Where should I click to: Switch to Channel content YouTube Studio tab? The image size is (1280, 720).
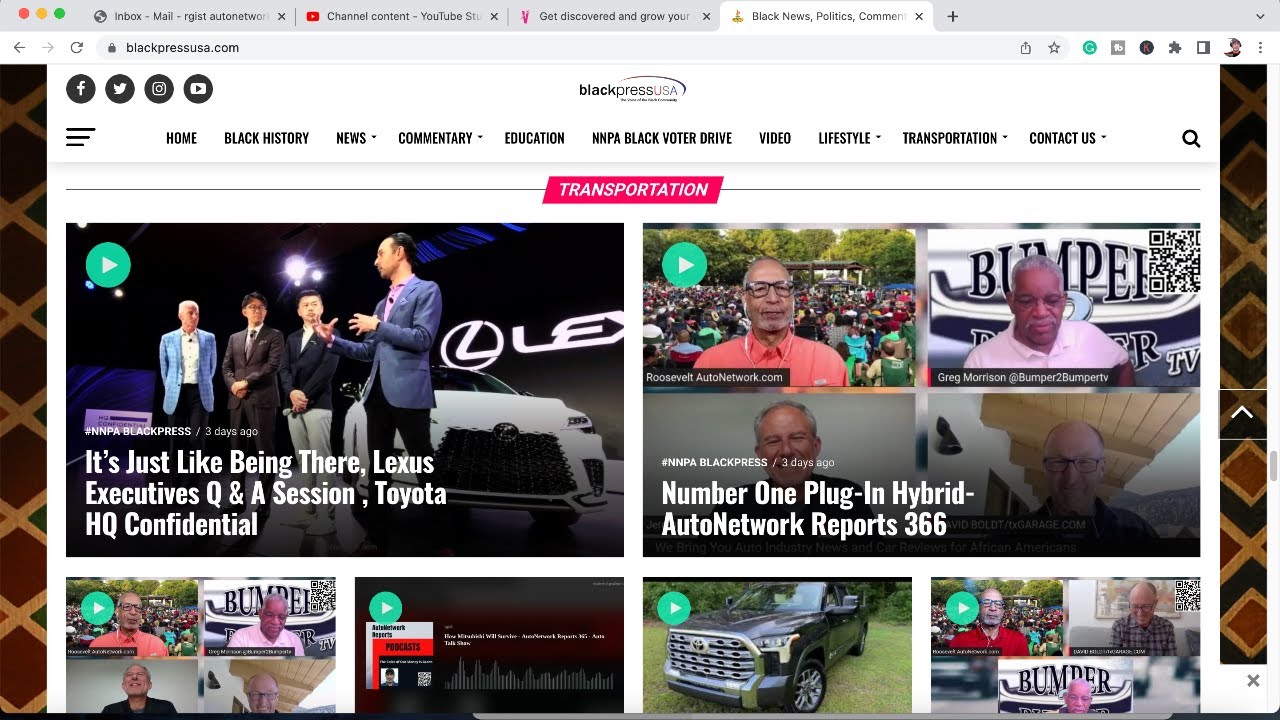[x=402, y=16]
